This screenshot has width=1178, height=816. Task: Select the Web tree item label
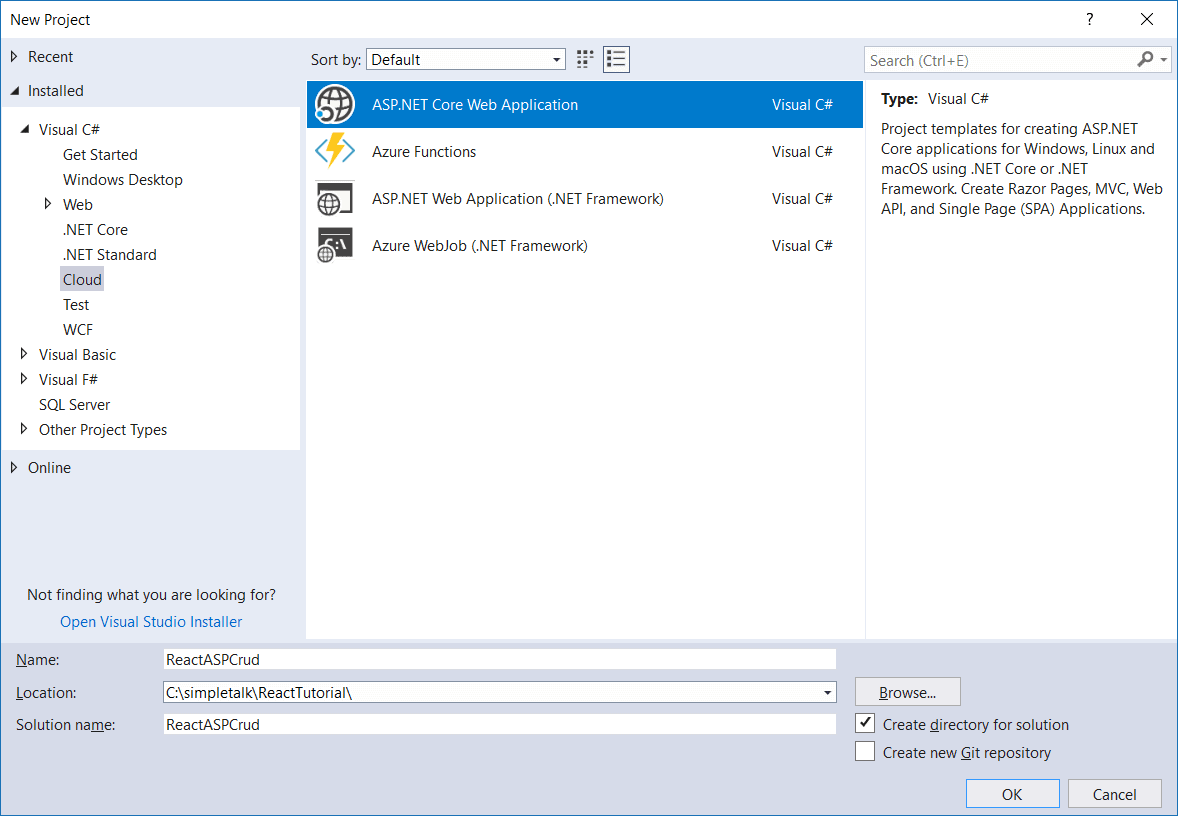77,204
